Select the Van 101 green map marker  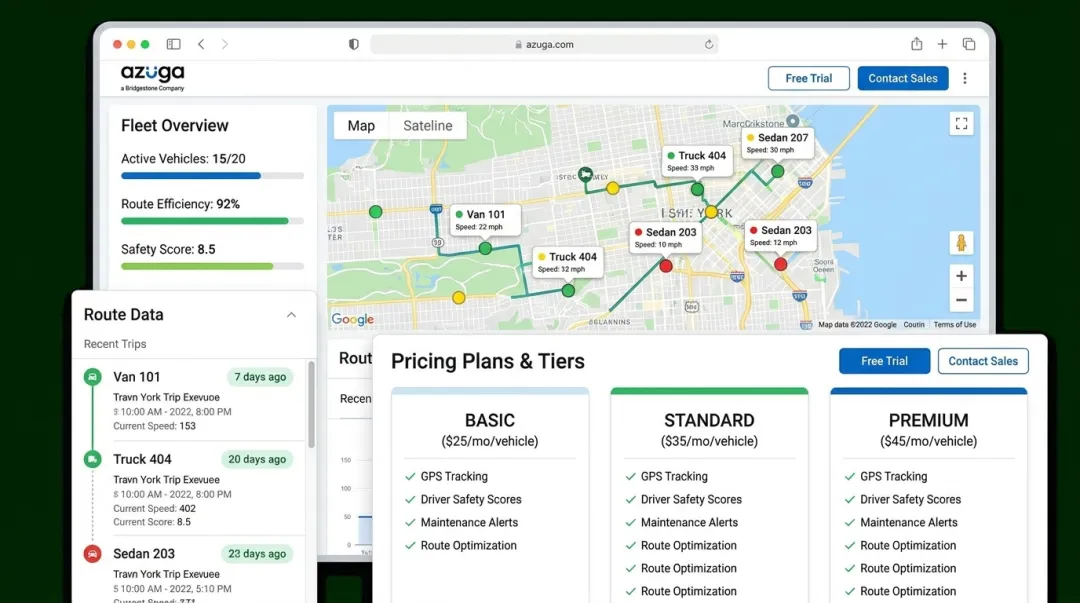click(x=486, y=248)
